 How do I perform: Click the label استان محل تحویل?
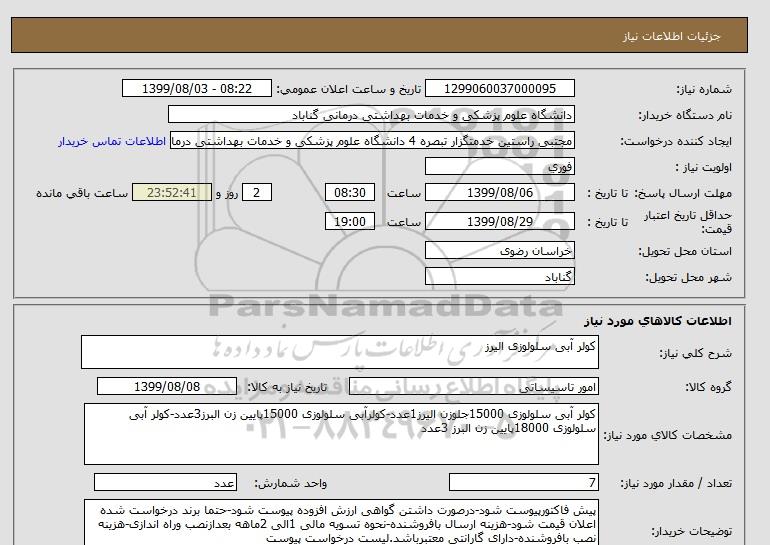(685, 251)
